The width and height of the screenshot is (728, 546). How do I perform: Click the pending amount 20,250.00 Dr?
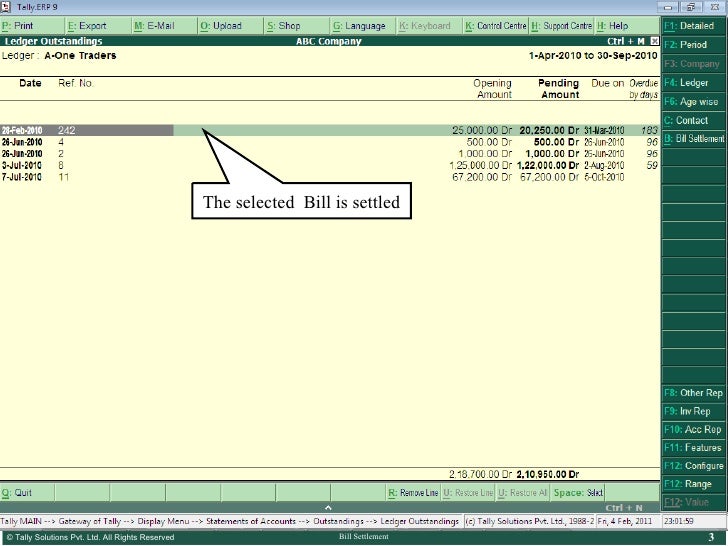click(549, 130)
